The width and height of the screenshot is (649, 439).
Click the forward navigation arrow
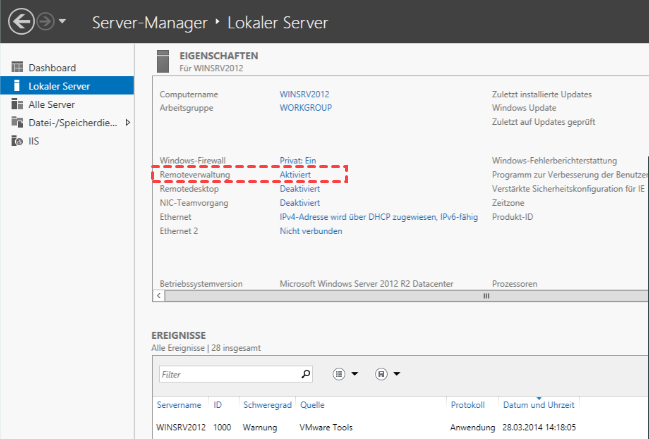pos(45,21)
